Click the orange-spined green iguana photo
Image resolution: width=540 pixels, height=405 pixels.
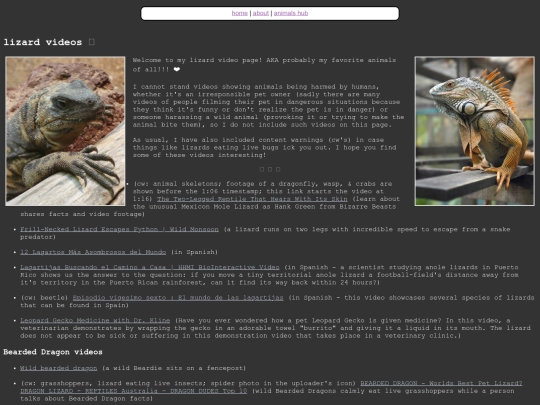click(x=475, y=131)
